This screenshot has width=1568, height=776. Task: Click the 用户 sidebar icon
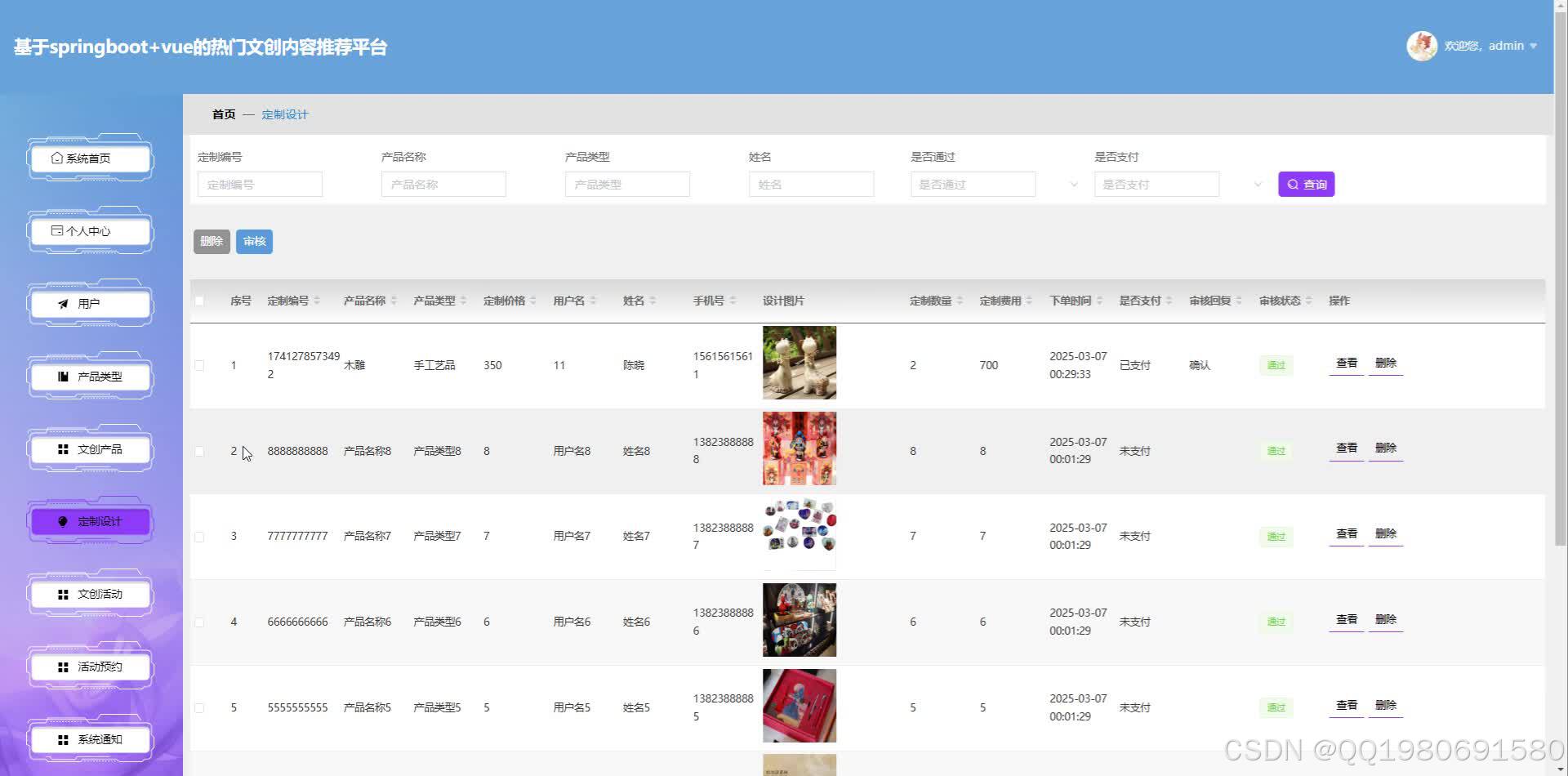coord(62,303)
